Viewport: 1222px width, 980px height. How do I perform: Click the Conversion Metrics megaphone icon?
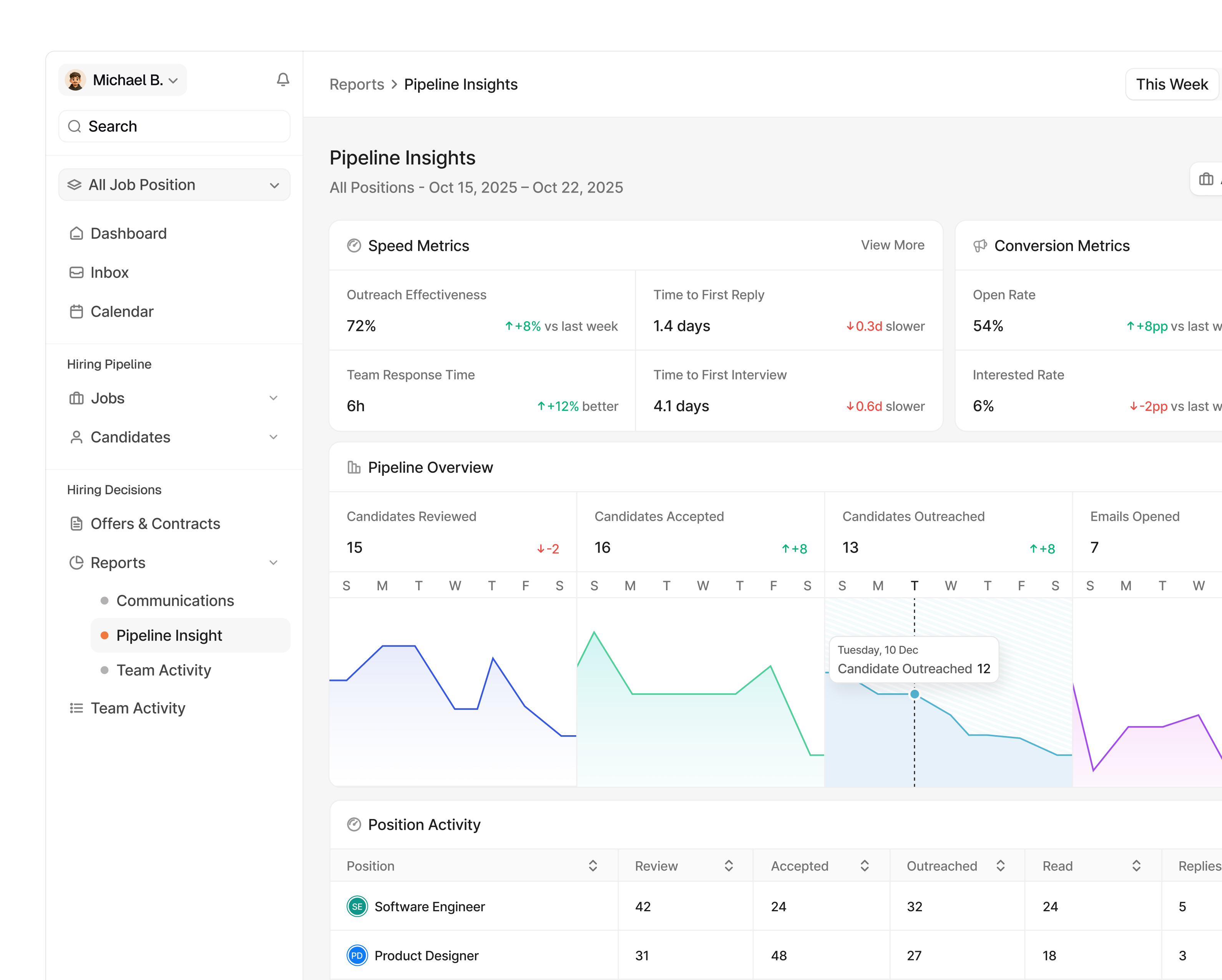[x=980, y=246]
